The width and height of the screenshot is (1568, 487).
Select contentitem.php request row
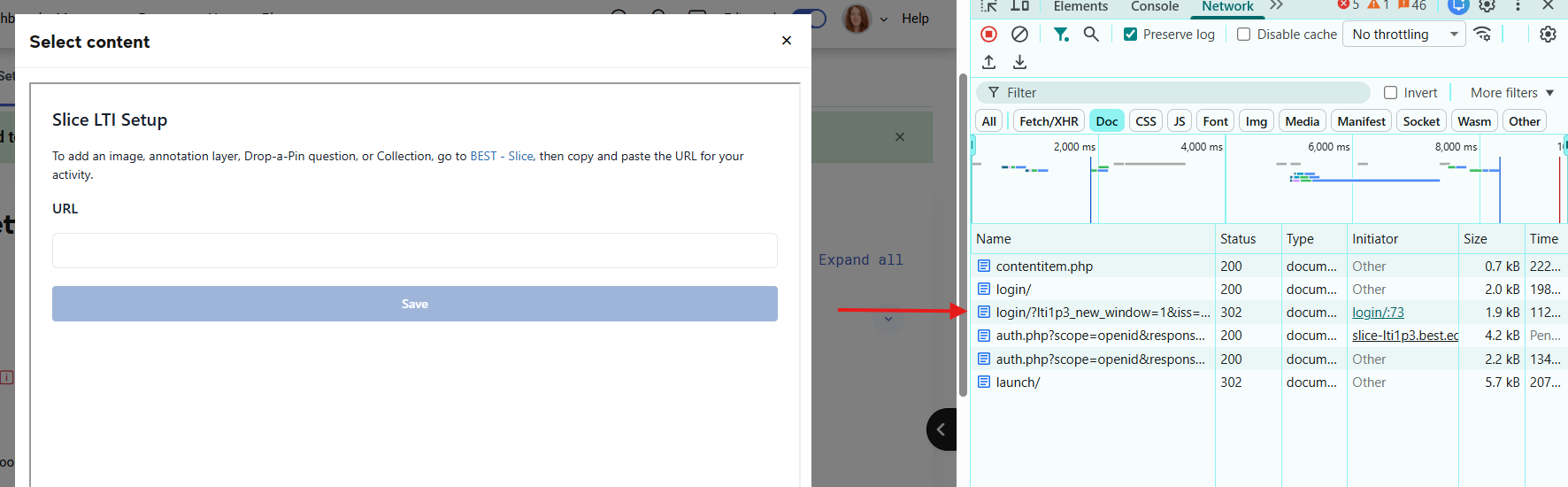click(x=1269, y=267)
